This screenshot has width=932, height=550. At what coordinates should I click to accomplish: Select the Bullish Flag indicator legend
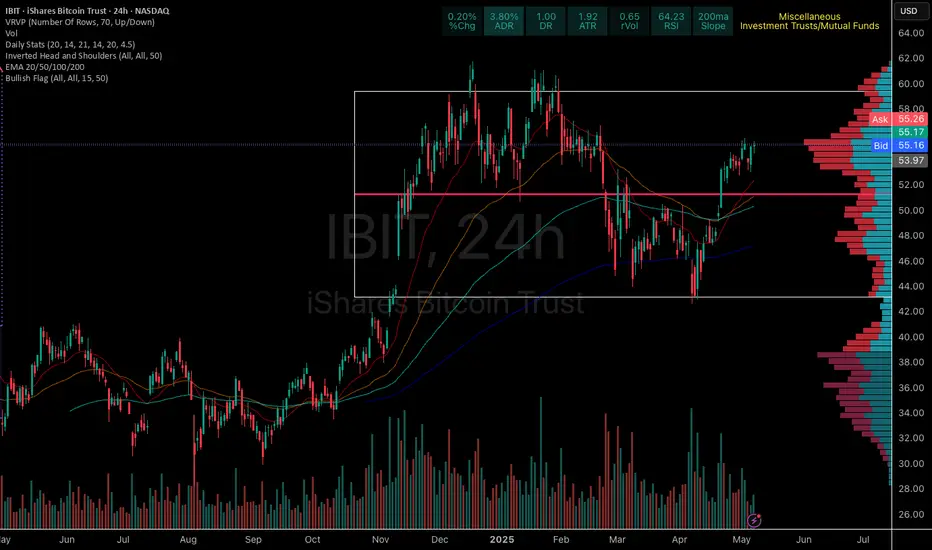pos(57,78)
